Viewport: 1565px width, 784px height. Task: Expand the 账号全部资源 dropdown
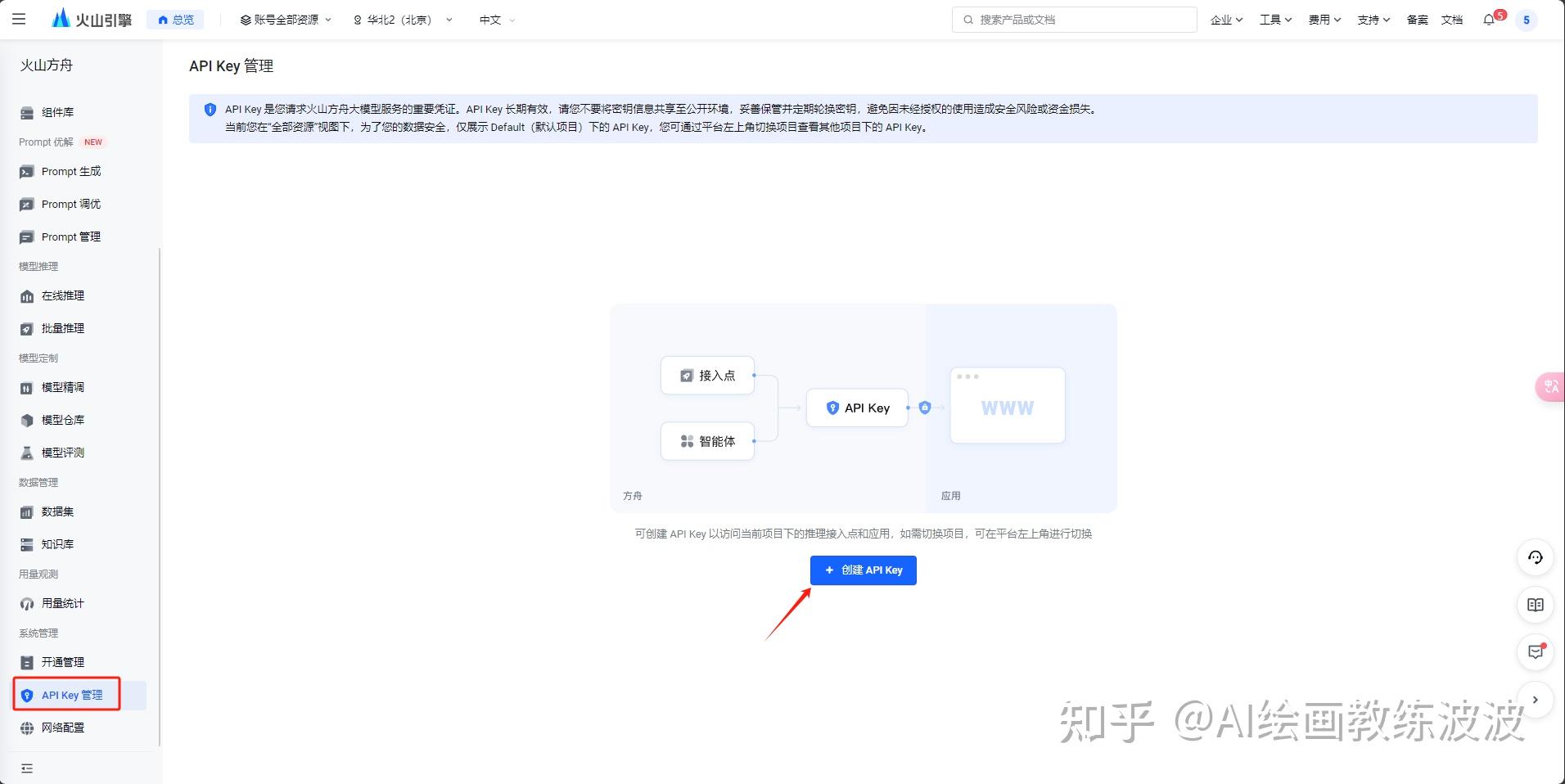(x=286, y=20)
